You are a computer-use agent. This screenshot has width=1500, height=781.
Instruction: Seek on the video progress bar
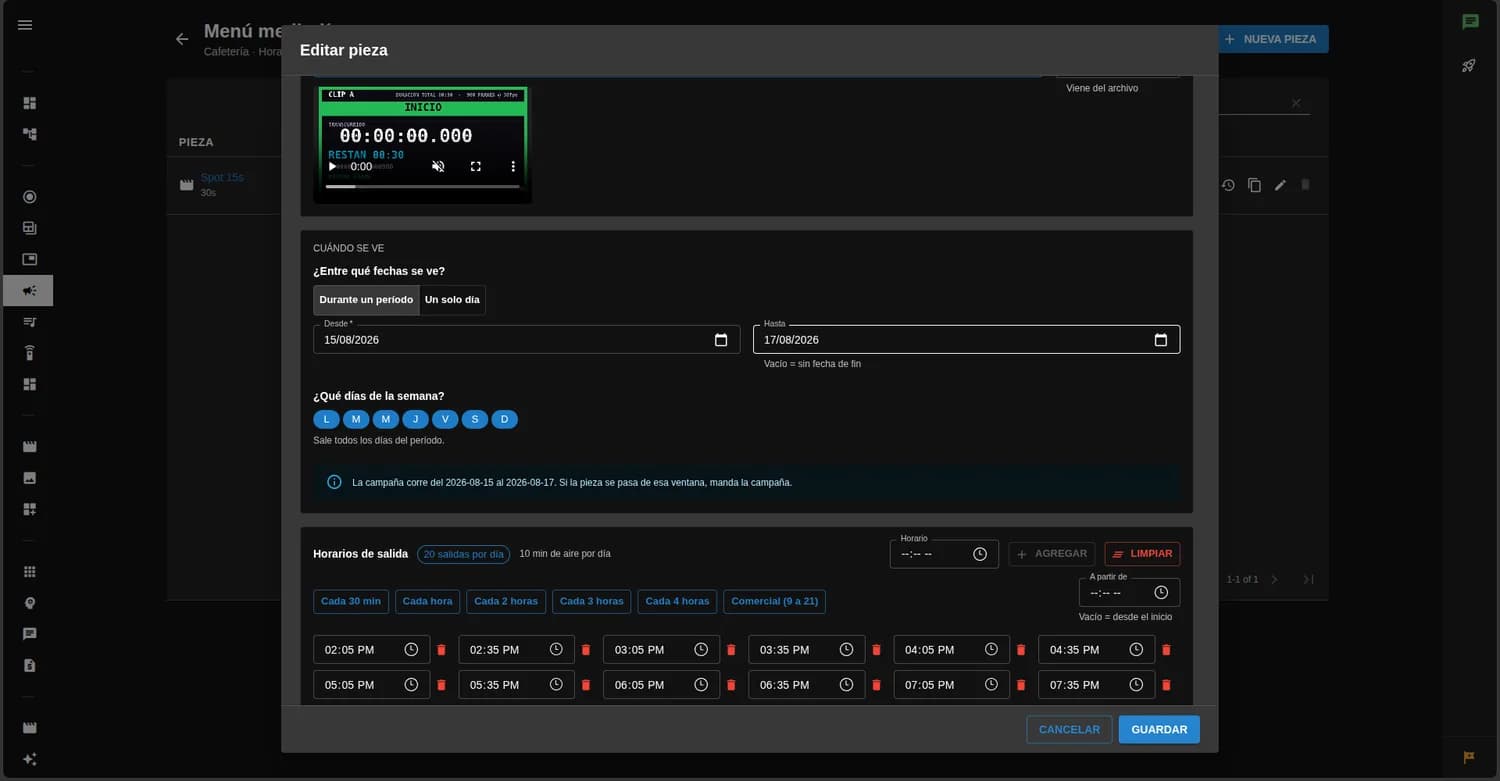coord(423,187)
